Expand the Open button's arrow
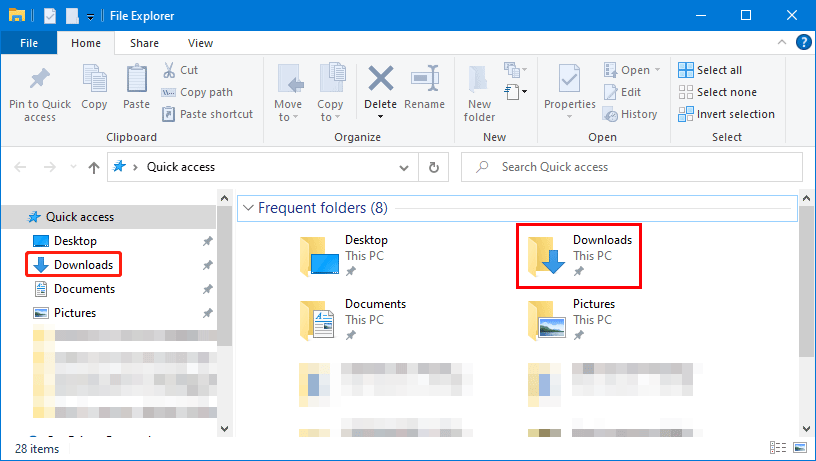This screenshot has width=816, height=461. click(657, 70)
